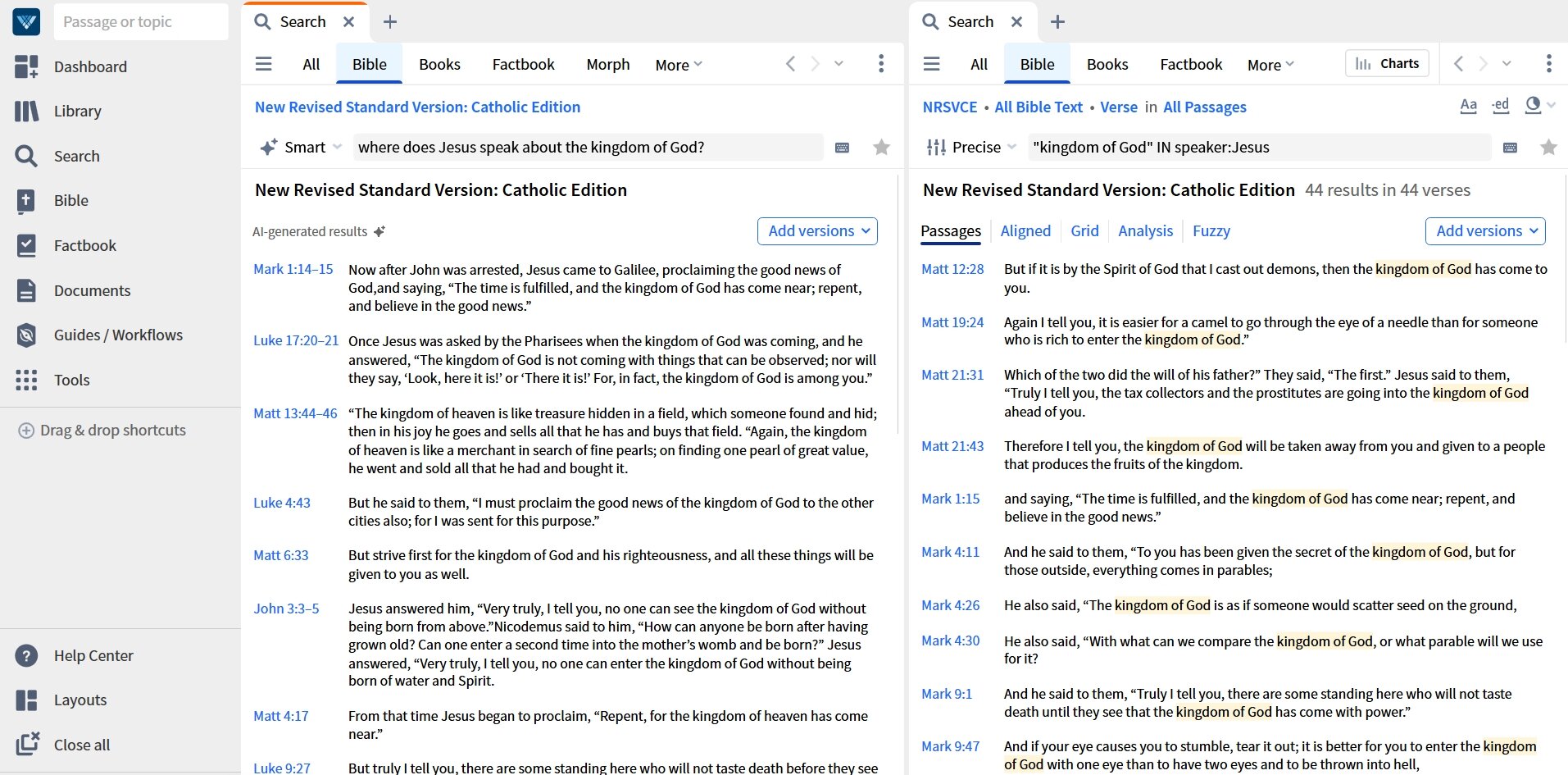Select the Morph tab
This screenshot has height=775, width=1568.
point(608,65)
